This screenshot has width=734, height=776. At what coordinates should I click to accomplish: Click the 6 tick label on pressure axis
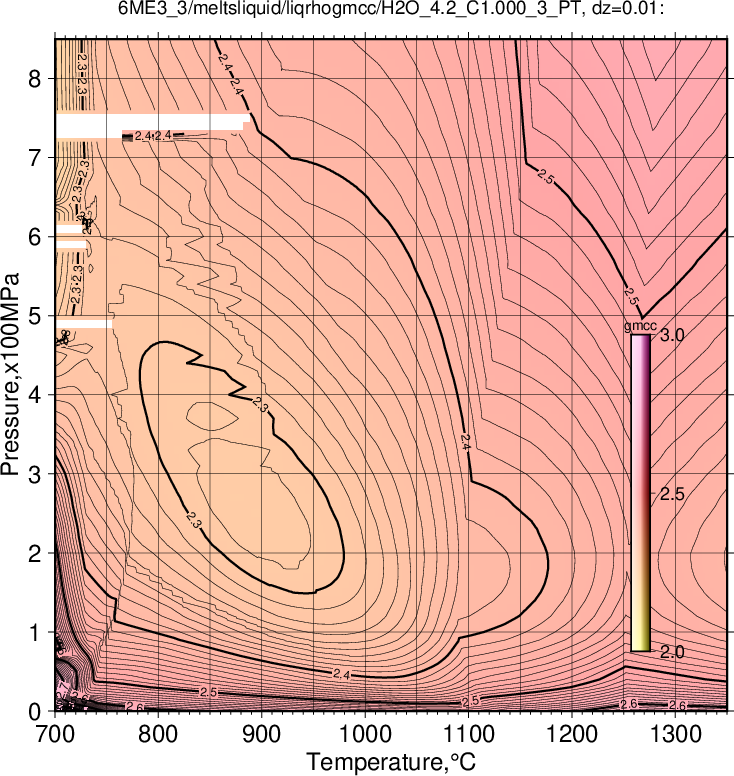[x=35, y=237]
